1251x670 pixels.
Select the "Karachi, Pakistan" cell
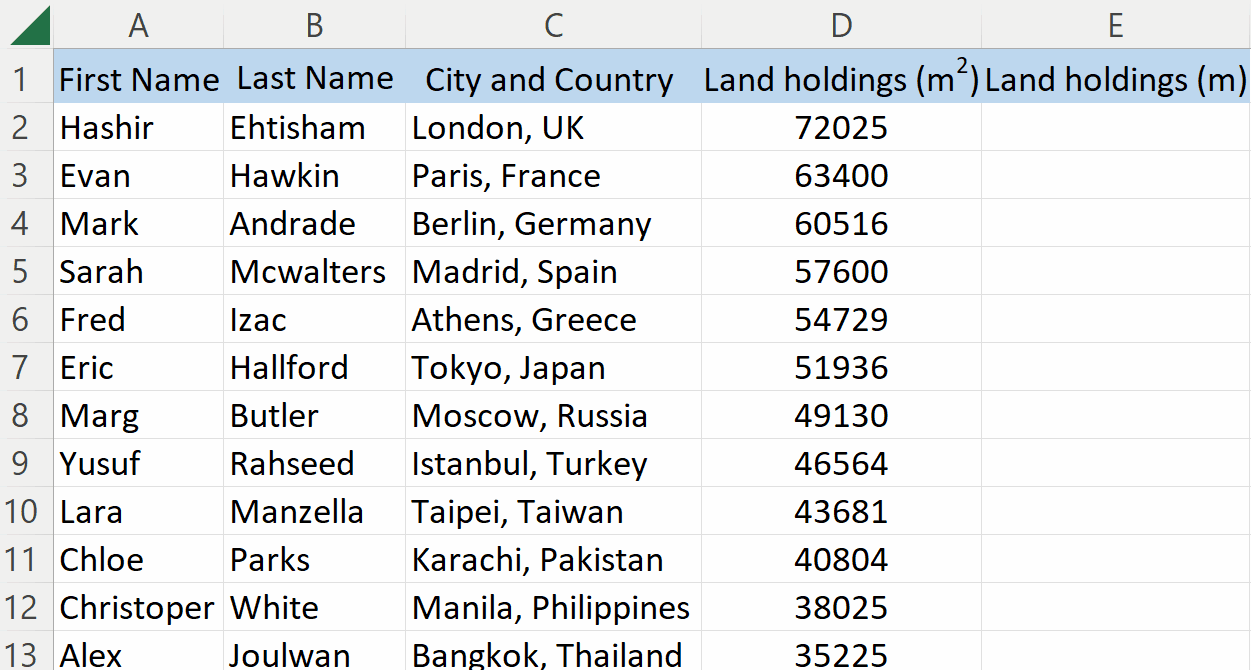point(553,559)
